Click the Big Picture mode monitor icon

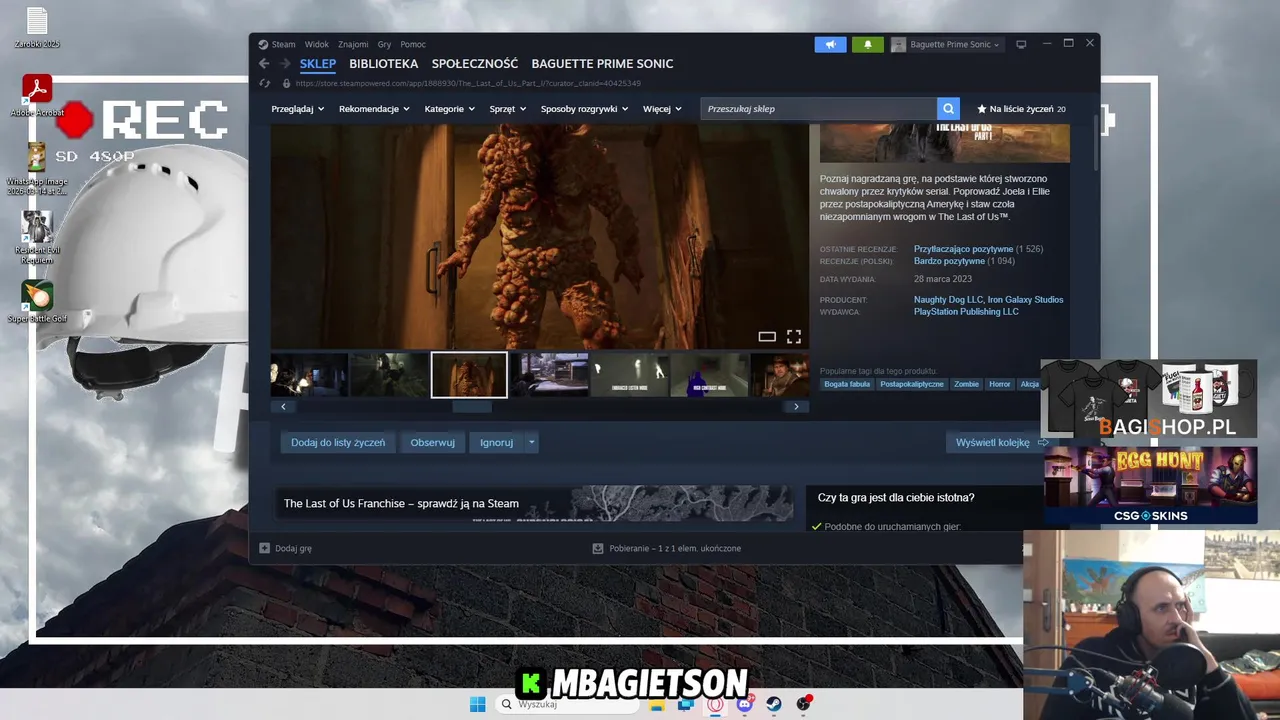(1021, 44)
